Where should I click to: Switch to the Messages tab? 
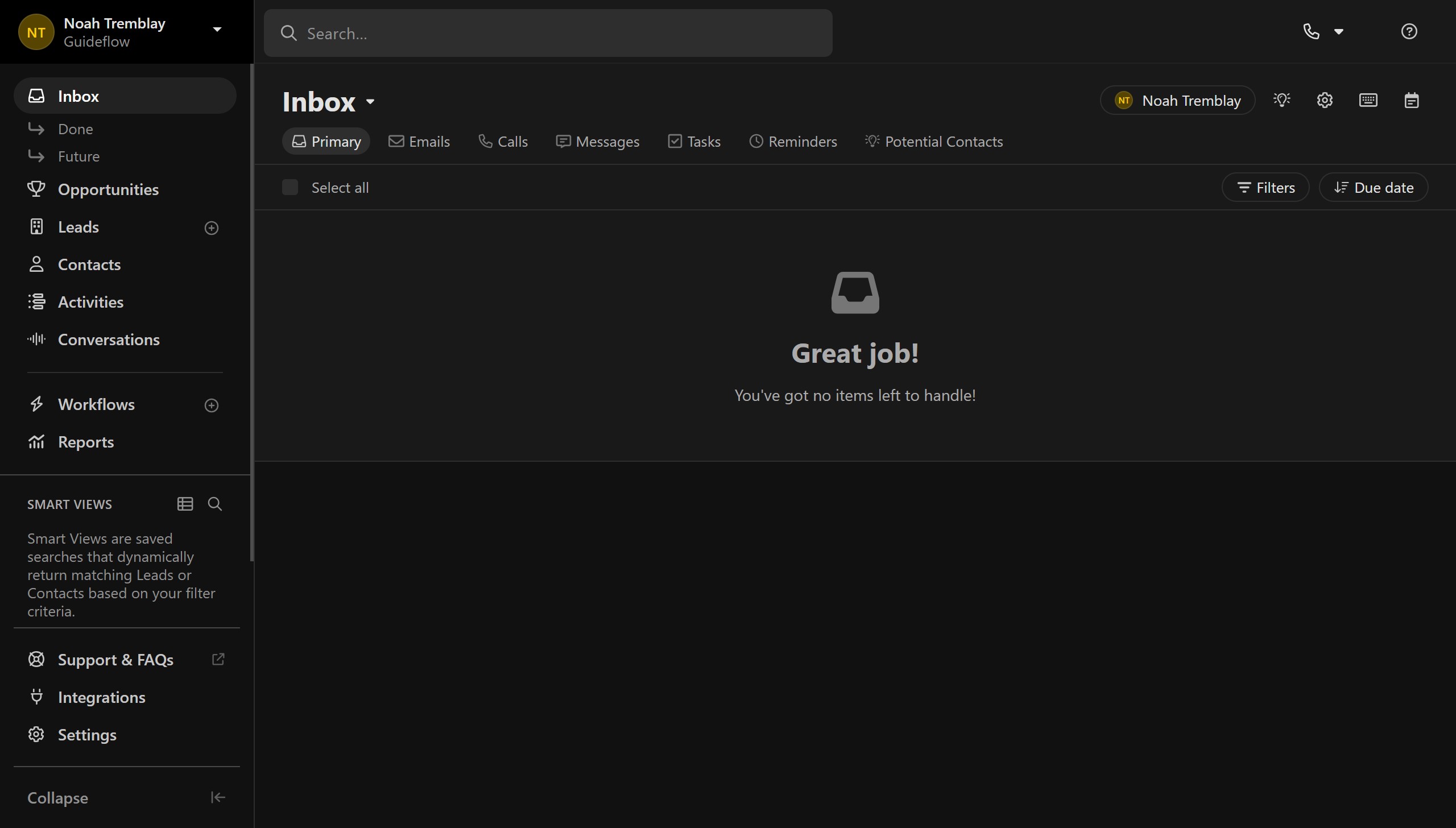pos(598,141)
